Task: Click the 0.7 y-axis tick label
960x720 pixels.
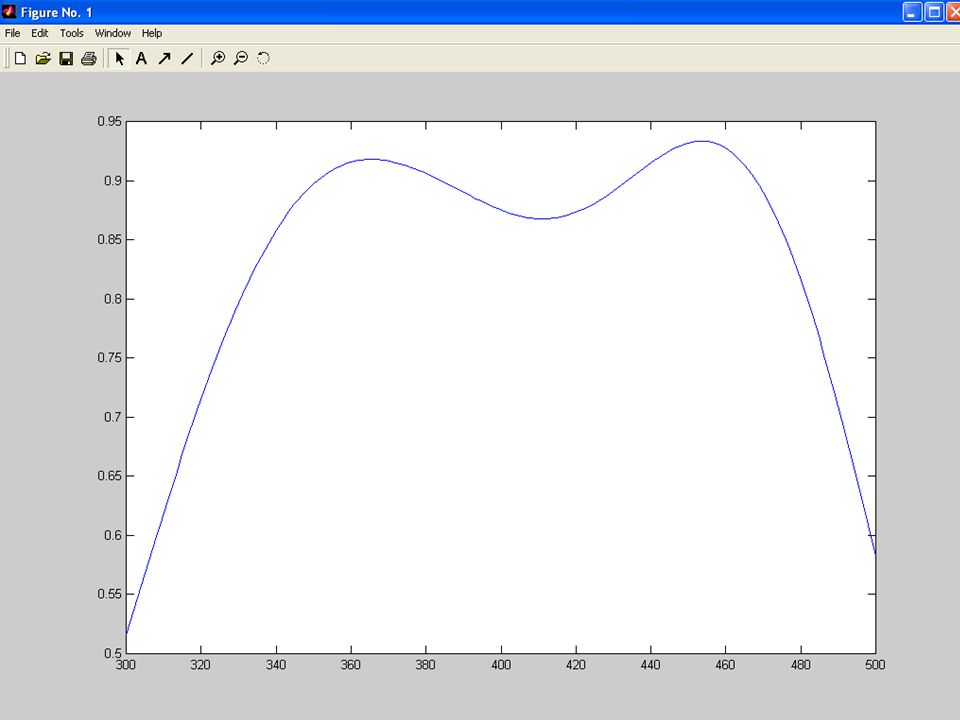Action: (x=113, y=417)
